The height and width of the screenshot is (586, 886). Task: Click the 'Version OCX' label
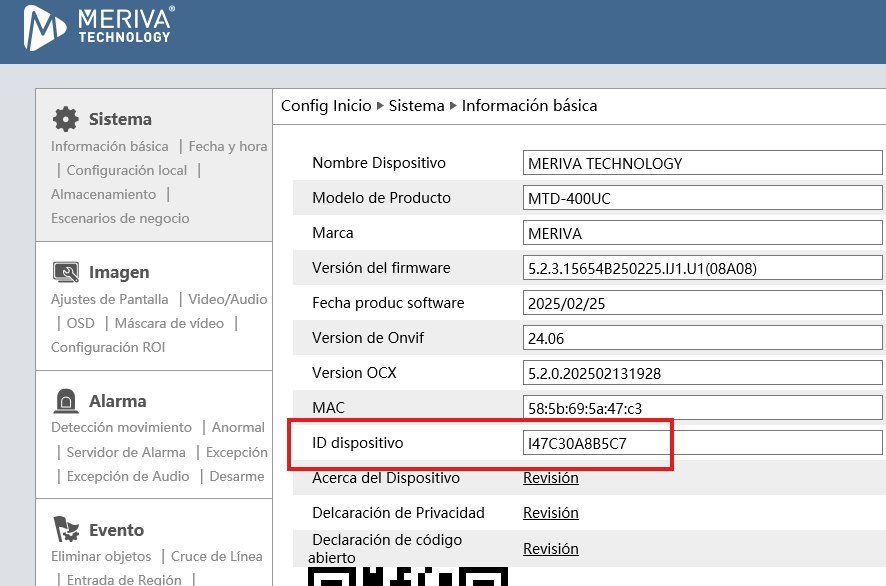click(x=354, y=373)
